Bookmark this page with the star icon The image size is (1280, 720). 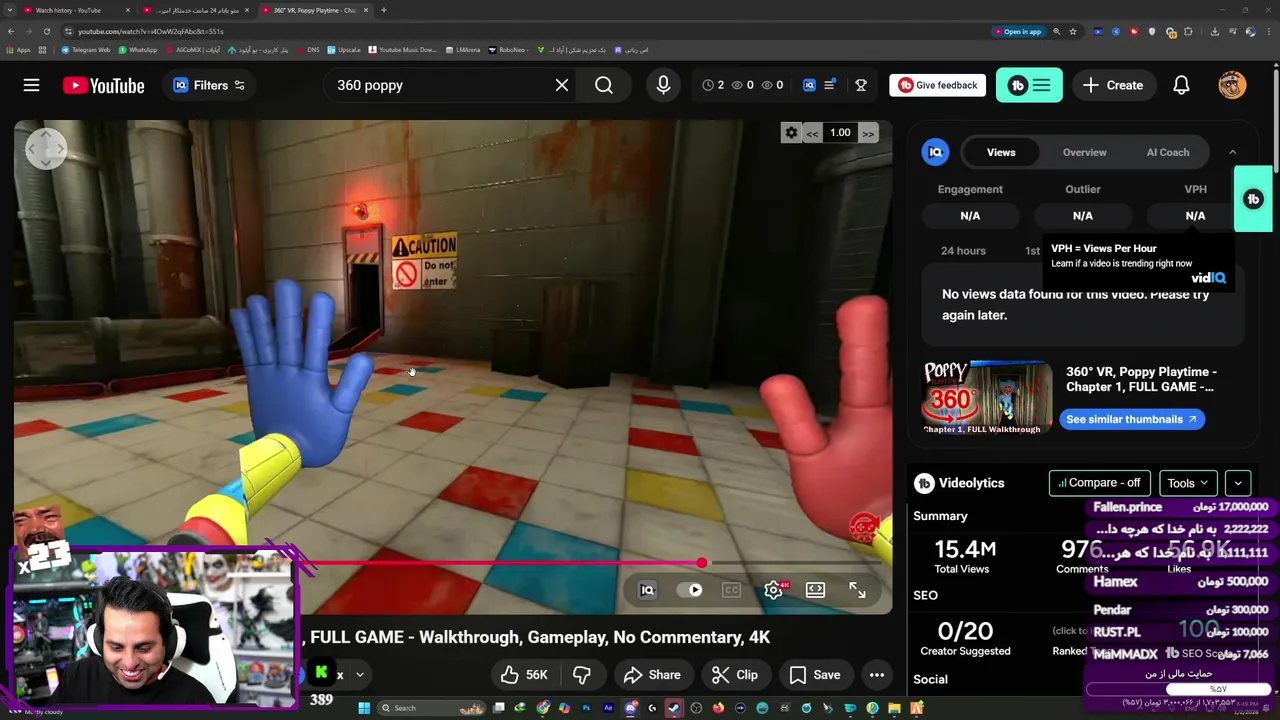tap(1073, 32)
